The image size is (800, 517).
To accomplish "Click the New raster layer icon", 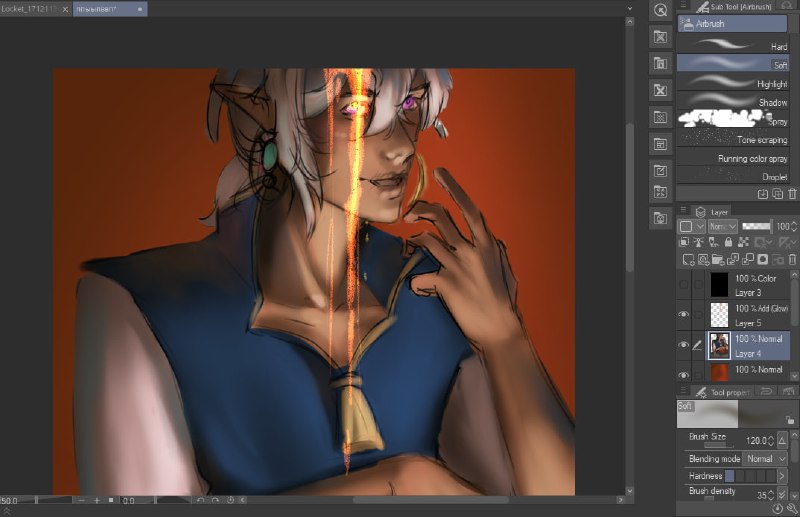I will click(688, 260).
